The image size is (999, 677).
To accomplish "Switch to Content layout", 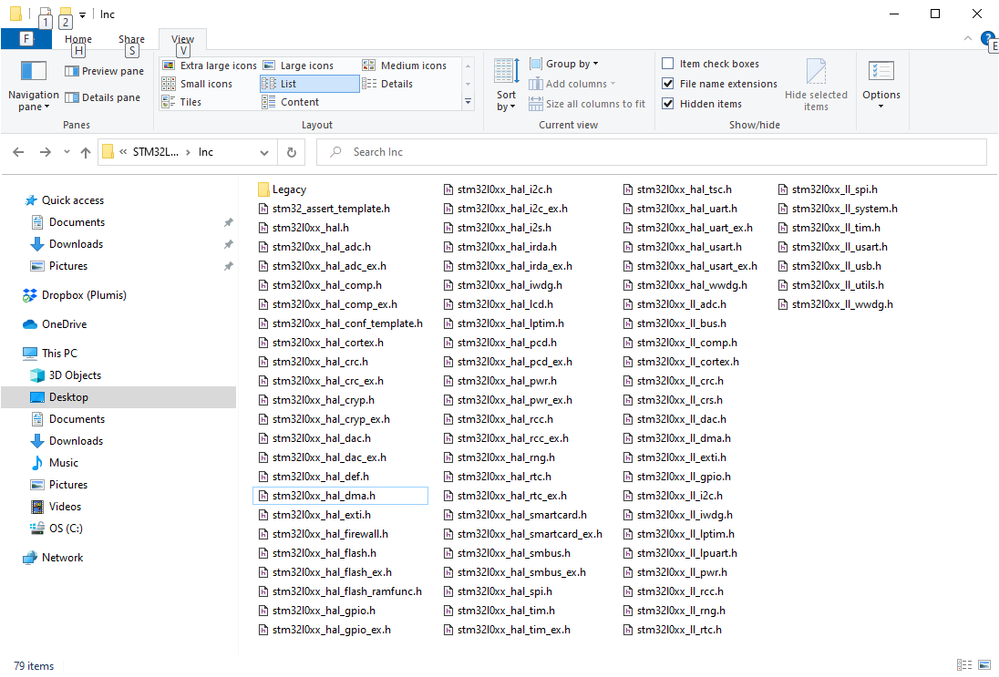I will [x=291, y=102].
